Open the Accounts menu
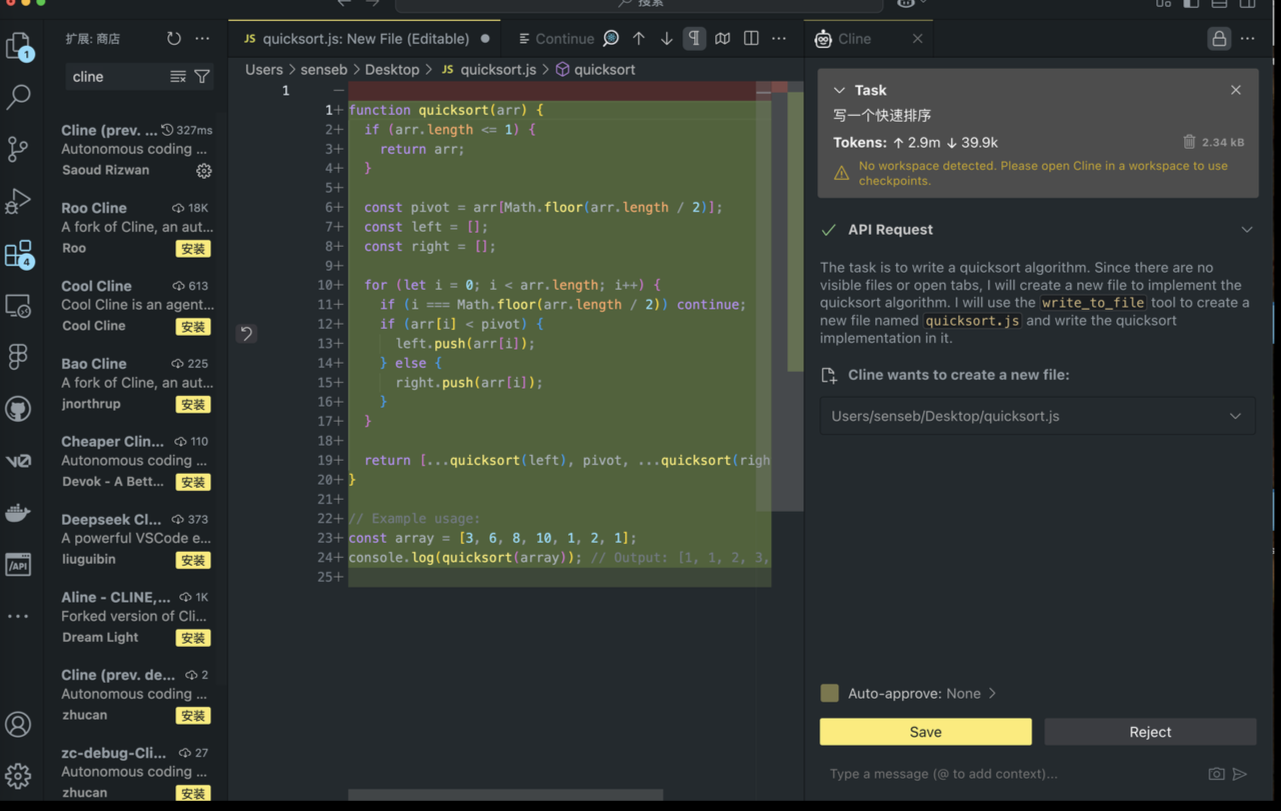The width and height of the screenshot is (1281, 811). 19,724
